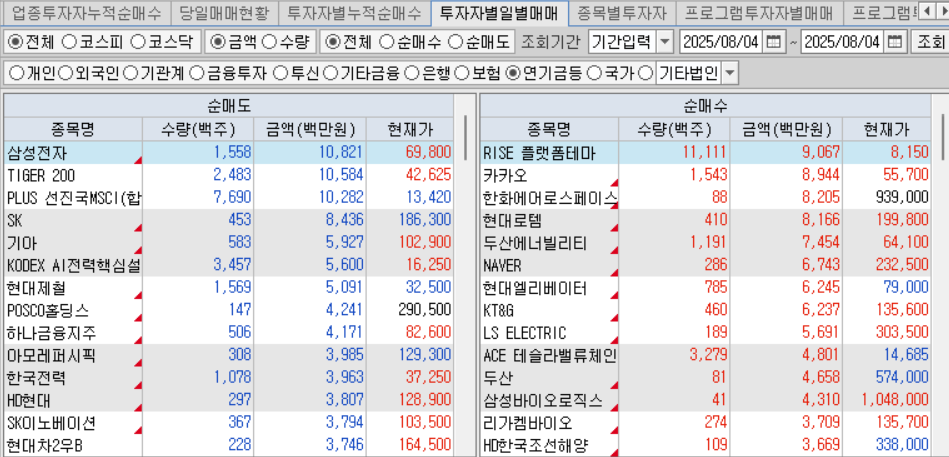This screenshot has height=457, width=949.
Task: Select TIGER 200 row
Action: point(228,176)
